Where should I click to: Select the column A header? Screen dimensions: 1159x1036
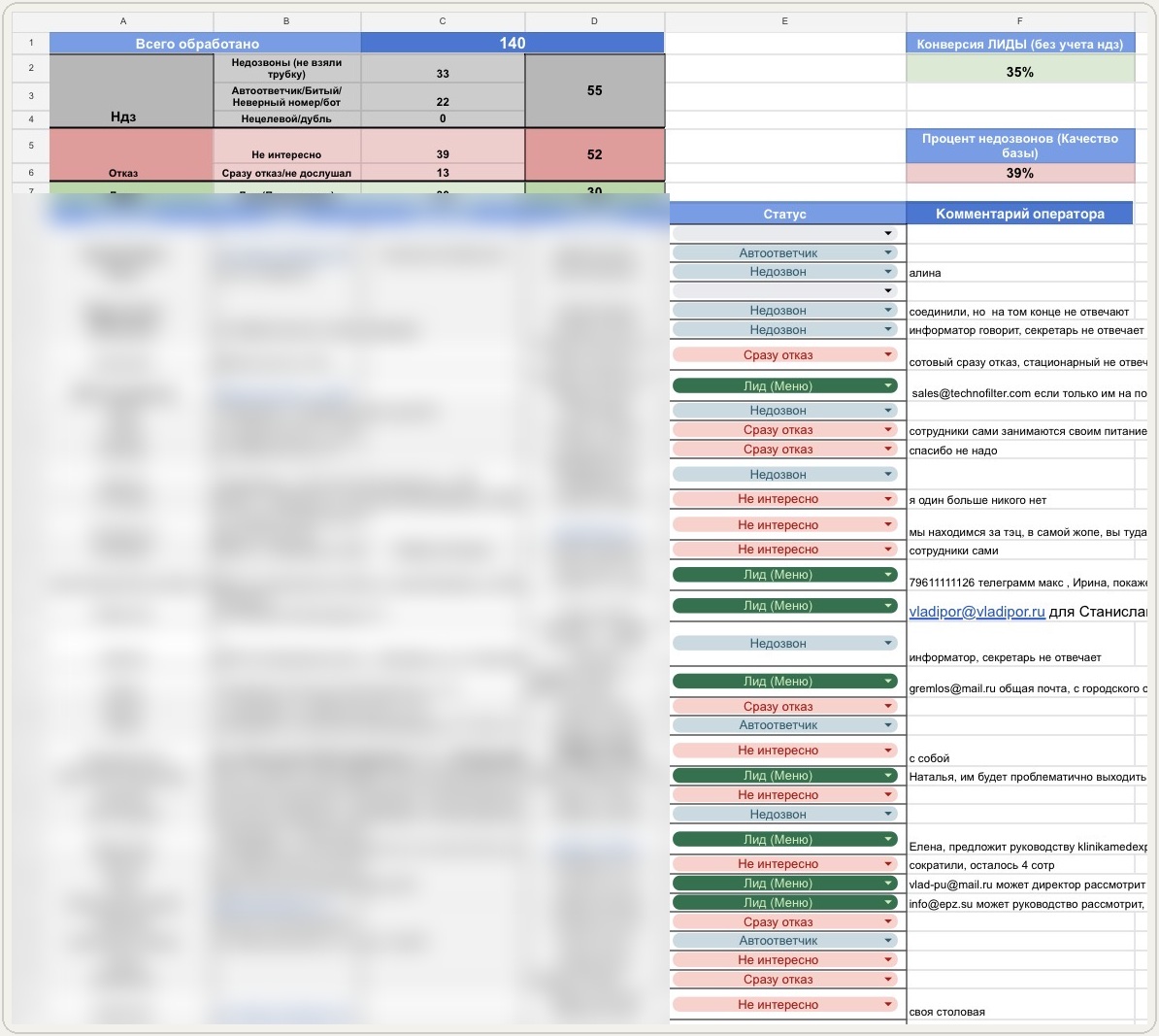click(x=123, y=21)
